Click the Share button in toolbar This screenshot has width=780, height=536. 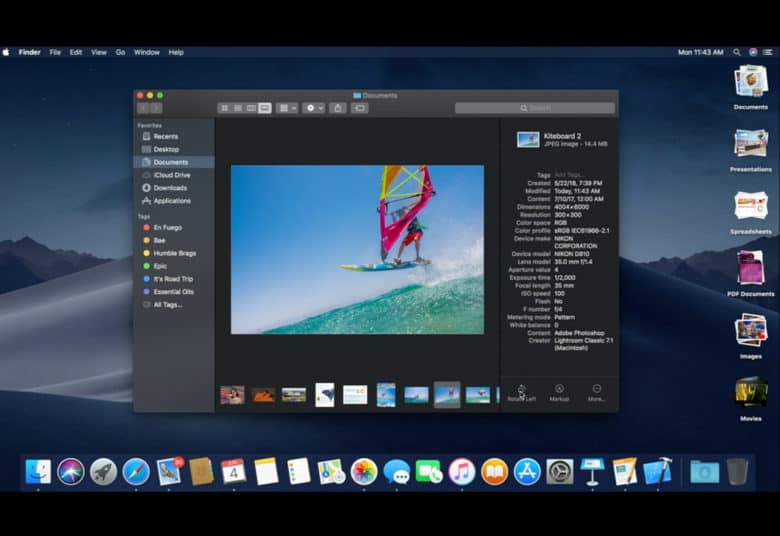pyautogui.click(x=338, y=108)
